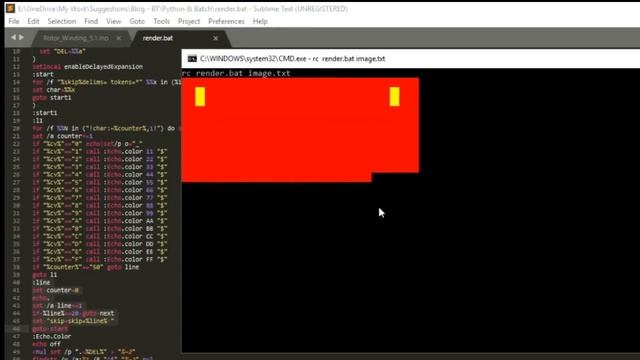This screenshot has height=360, width=640.
Task: Click the left yellow block in CMD
Action: [200, 97]
